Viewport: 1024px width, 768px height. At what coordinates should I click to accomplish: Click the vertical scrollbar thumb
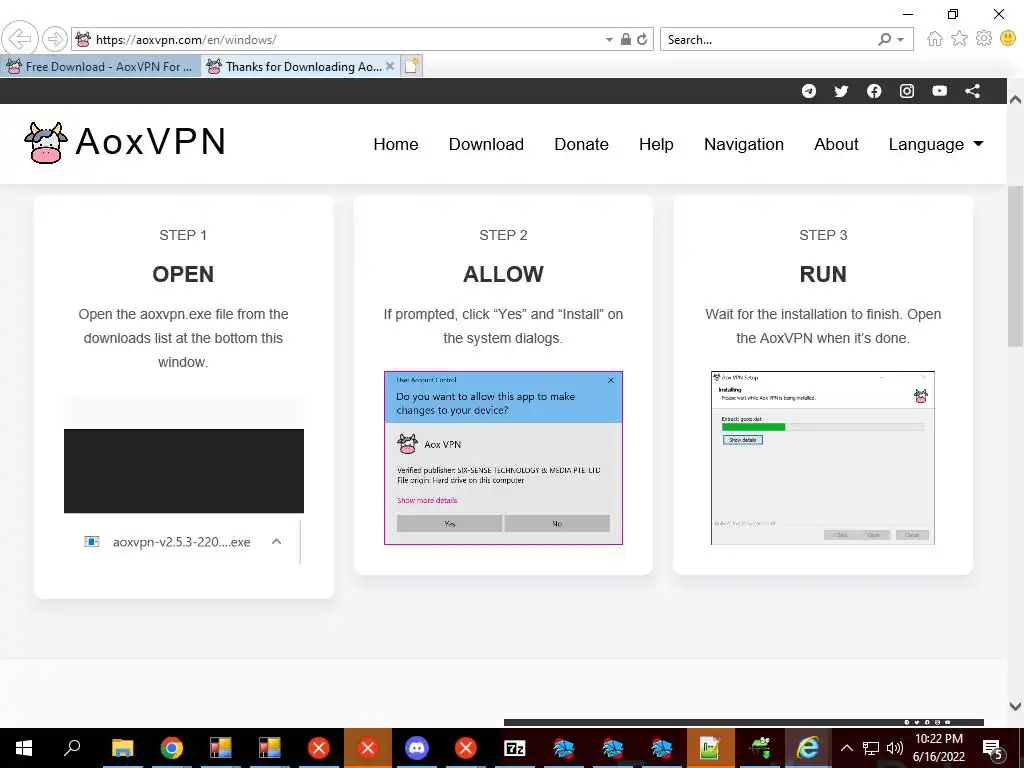click(x=1015, y=266)
